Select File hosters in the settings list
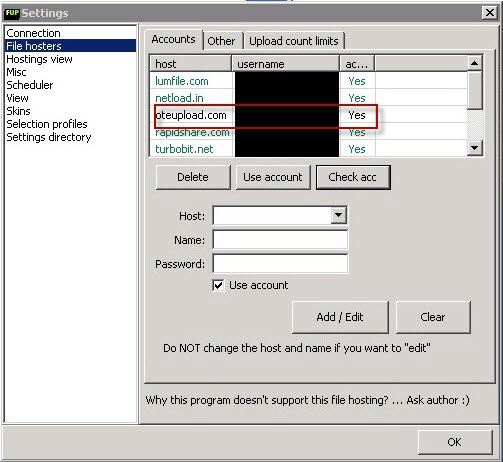 point(71,46)
